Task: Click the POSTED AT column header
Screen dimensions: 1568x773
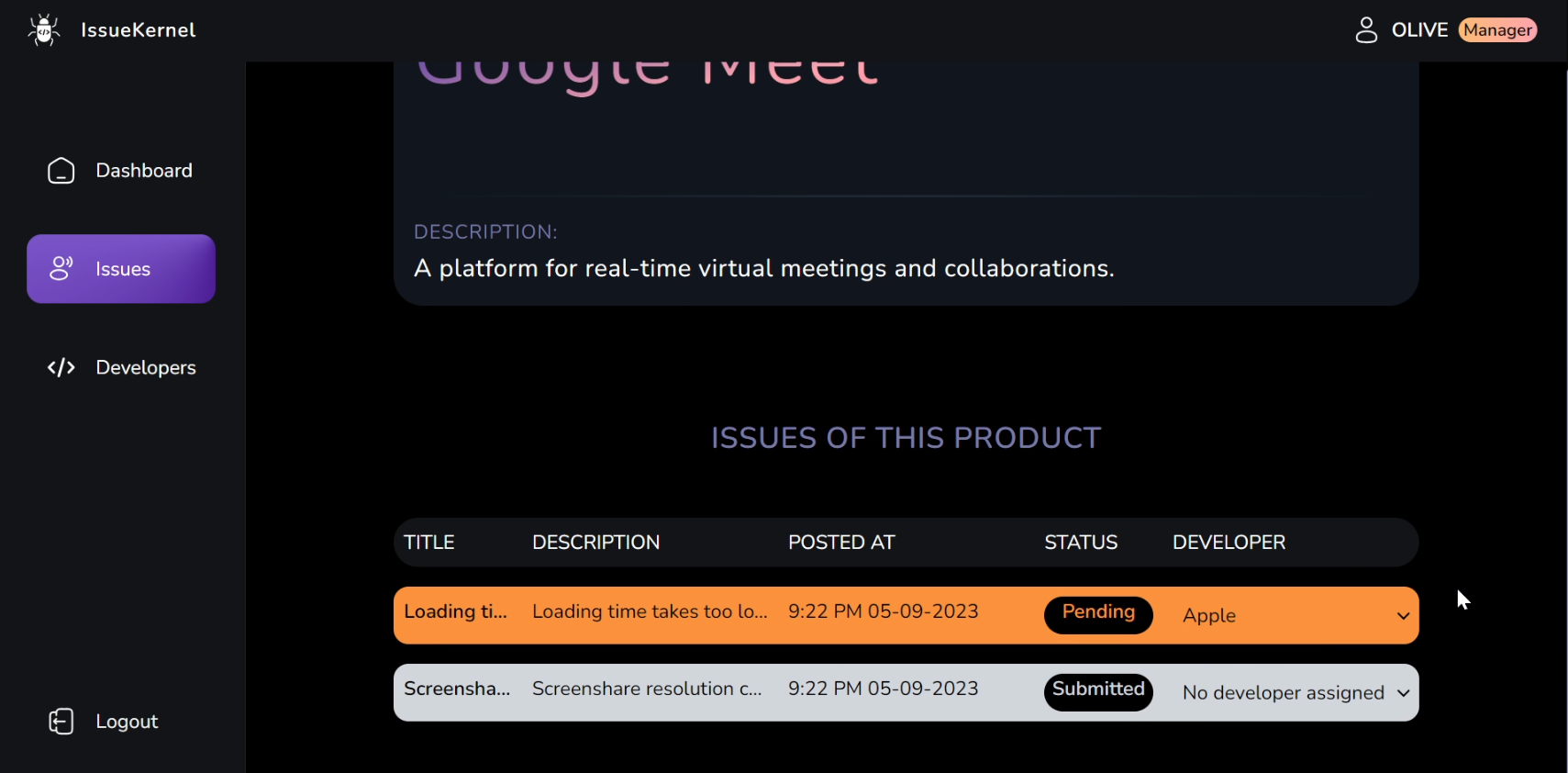Action: 841,543
